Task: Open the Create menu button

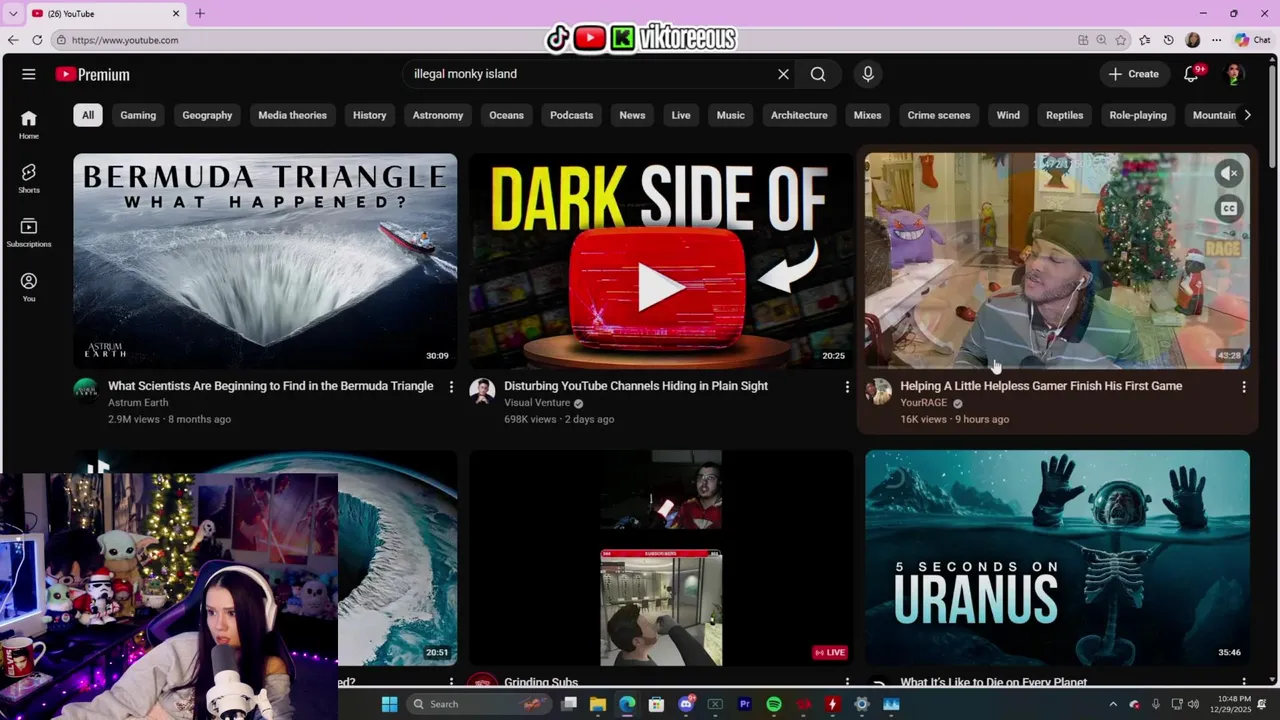Action: (1134, 74)
